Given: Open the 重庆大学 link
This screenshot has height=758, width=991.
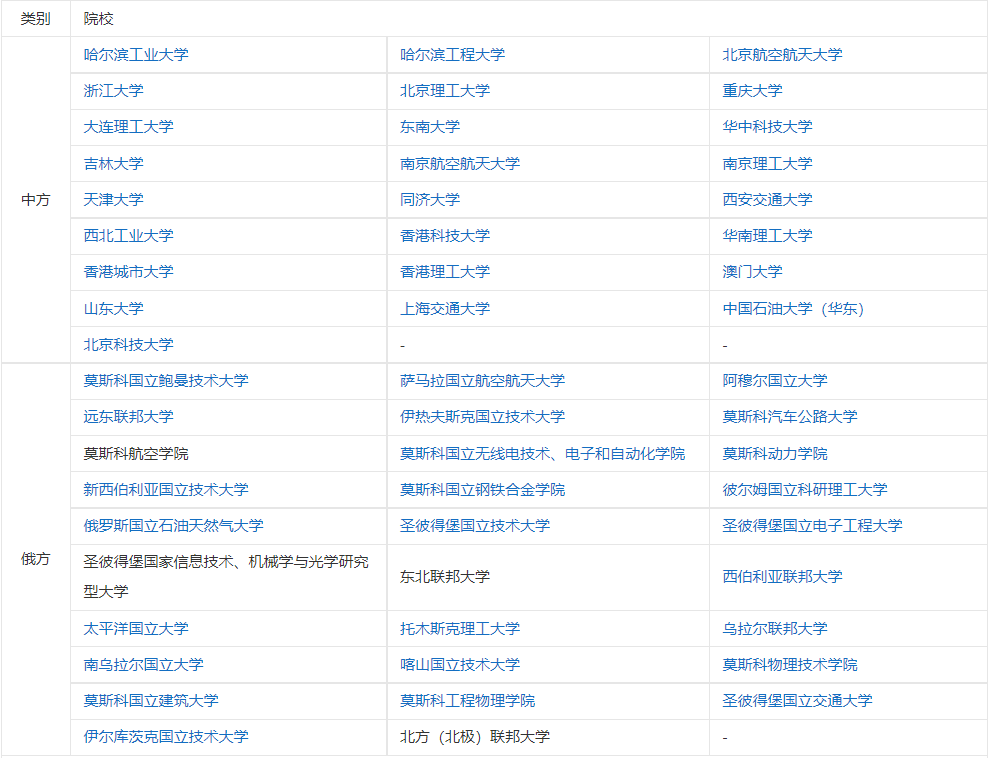Looking at the screenshot, I should (x=753, y=91).
